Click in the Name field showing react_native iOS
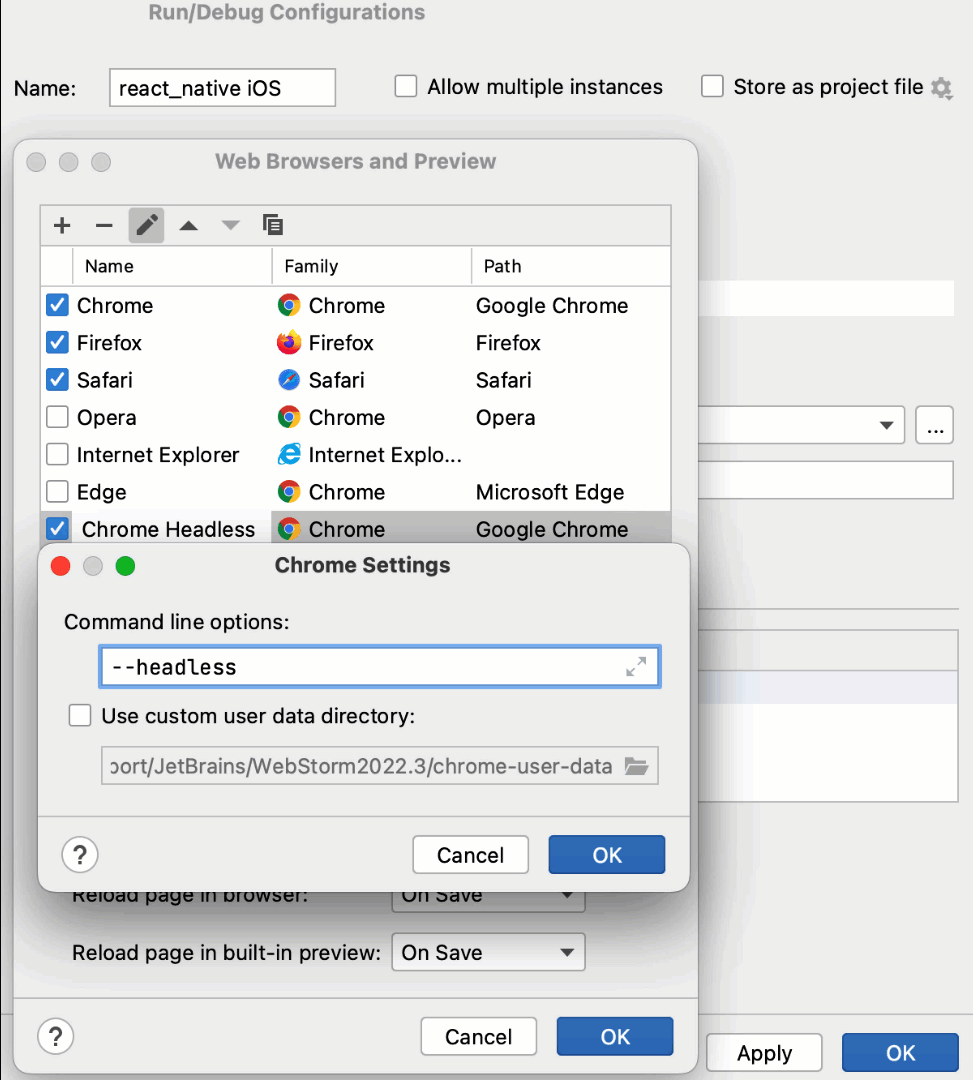973x1080 pixels. click(221, 88)
